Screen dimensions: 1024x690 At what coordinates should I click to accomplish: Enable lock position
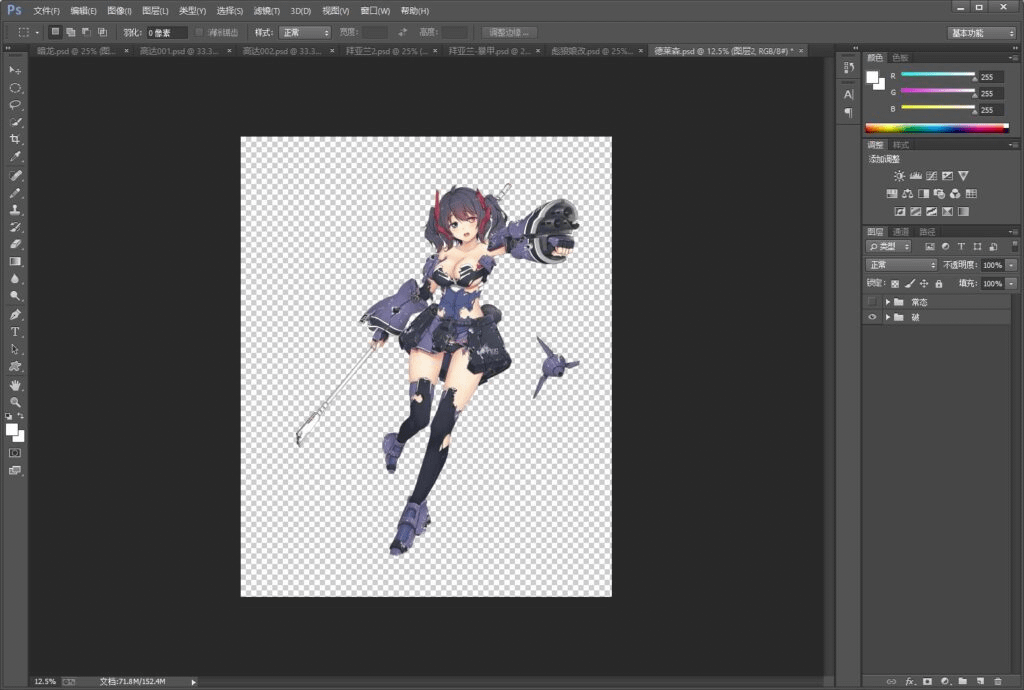[924, 283]
